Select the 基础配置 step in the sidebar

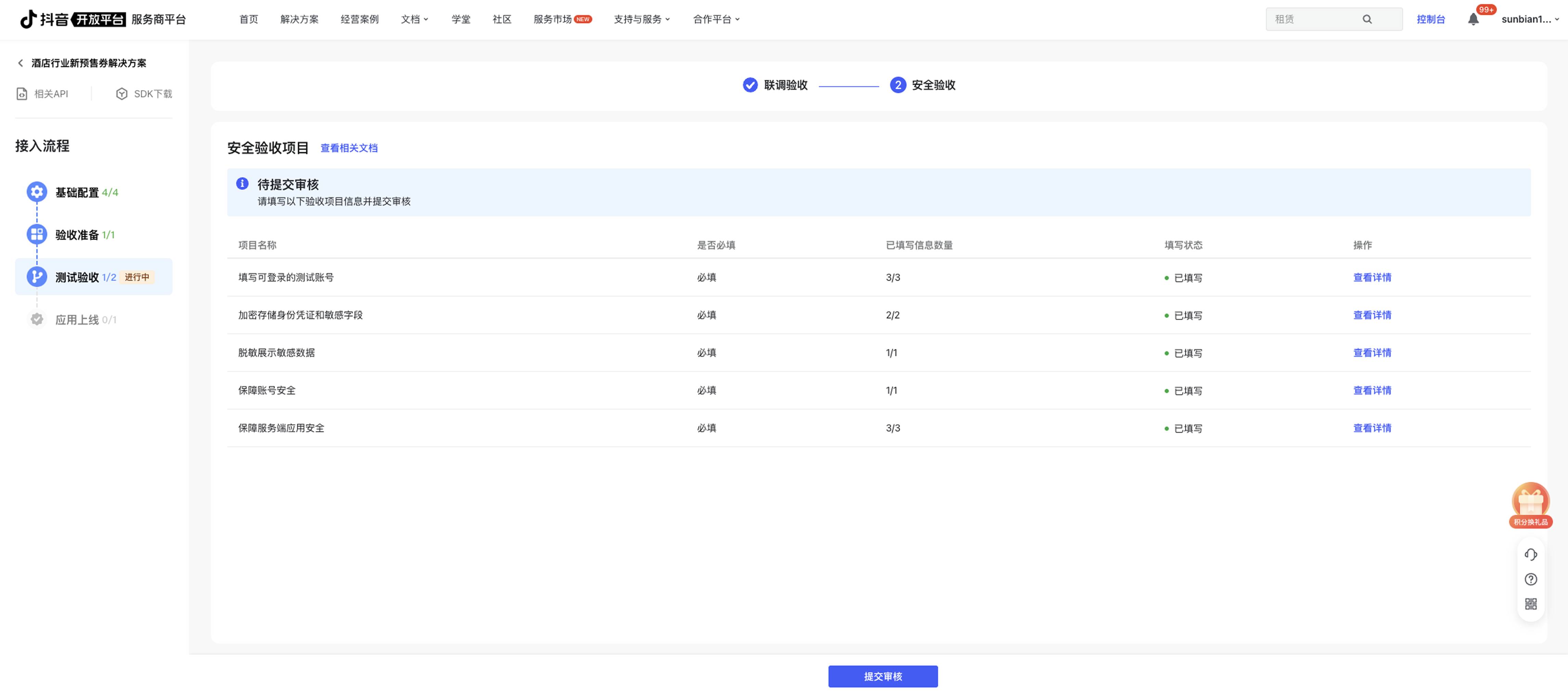coord(77,192)
